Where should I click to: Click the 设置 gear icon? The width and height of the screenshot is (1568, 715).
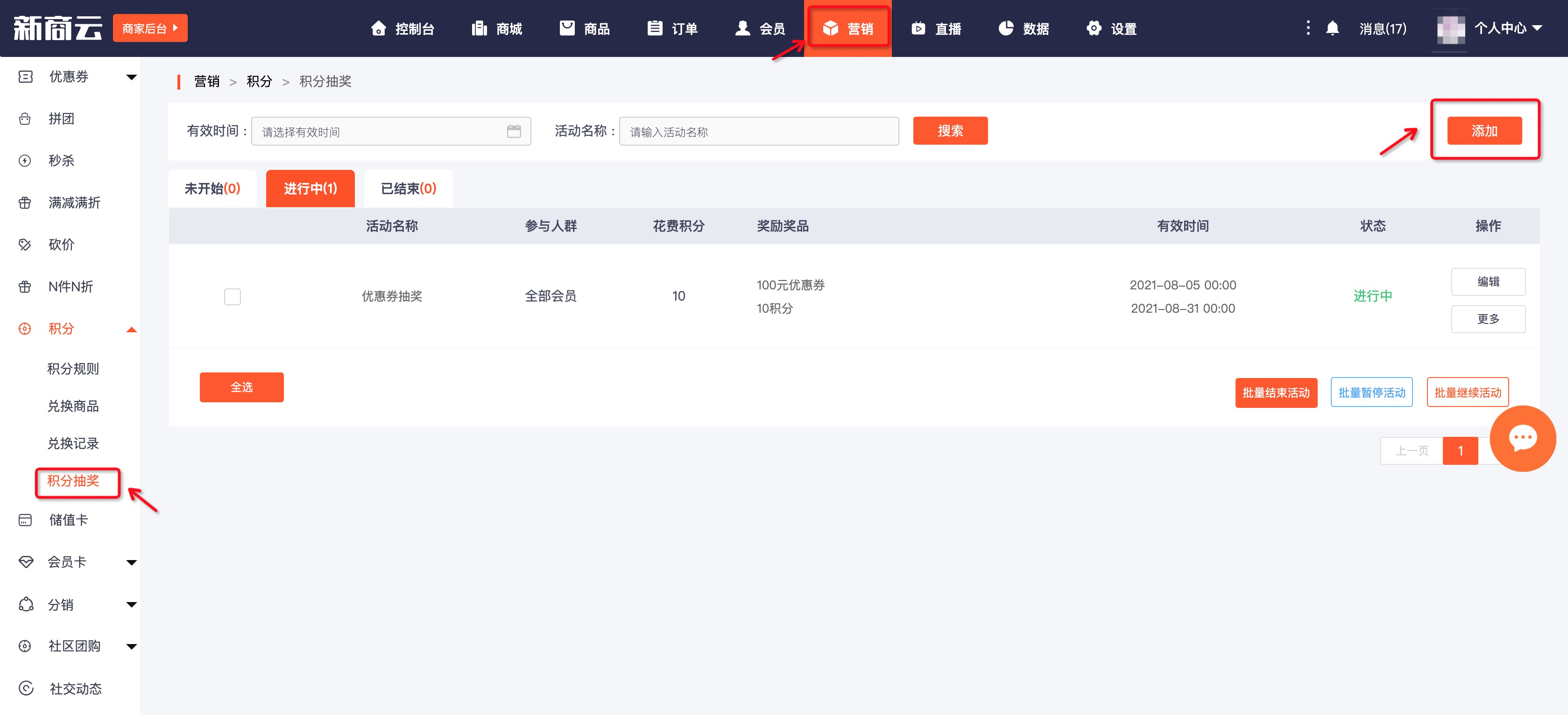tap(1093, 28)
